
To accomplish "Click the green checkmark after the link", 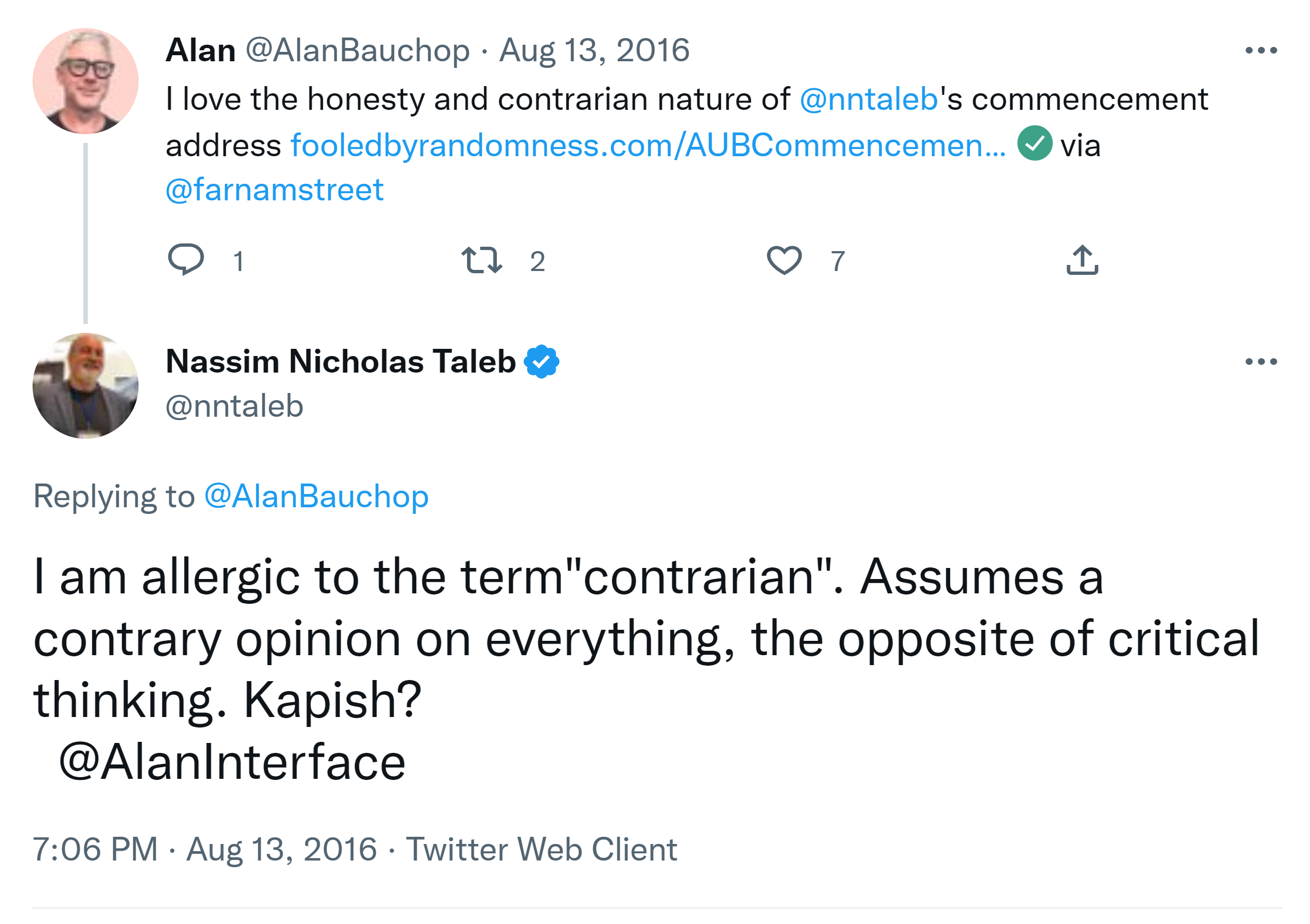I will click(x=1035, y=143).
